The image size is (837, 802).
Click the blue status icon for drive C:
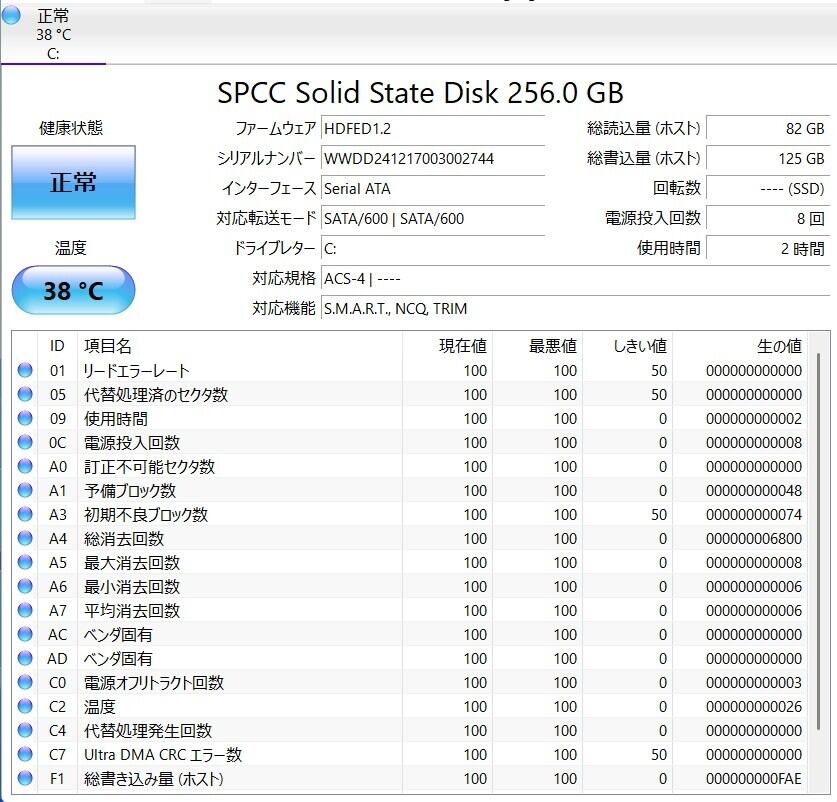coord(12,15)
